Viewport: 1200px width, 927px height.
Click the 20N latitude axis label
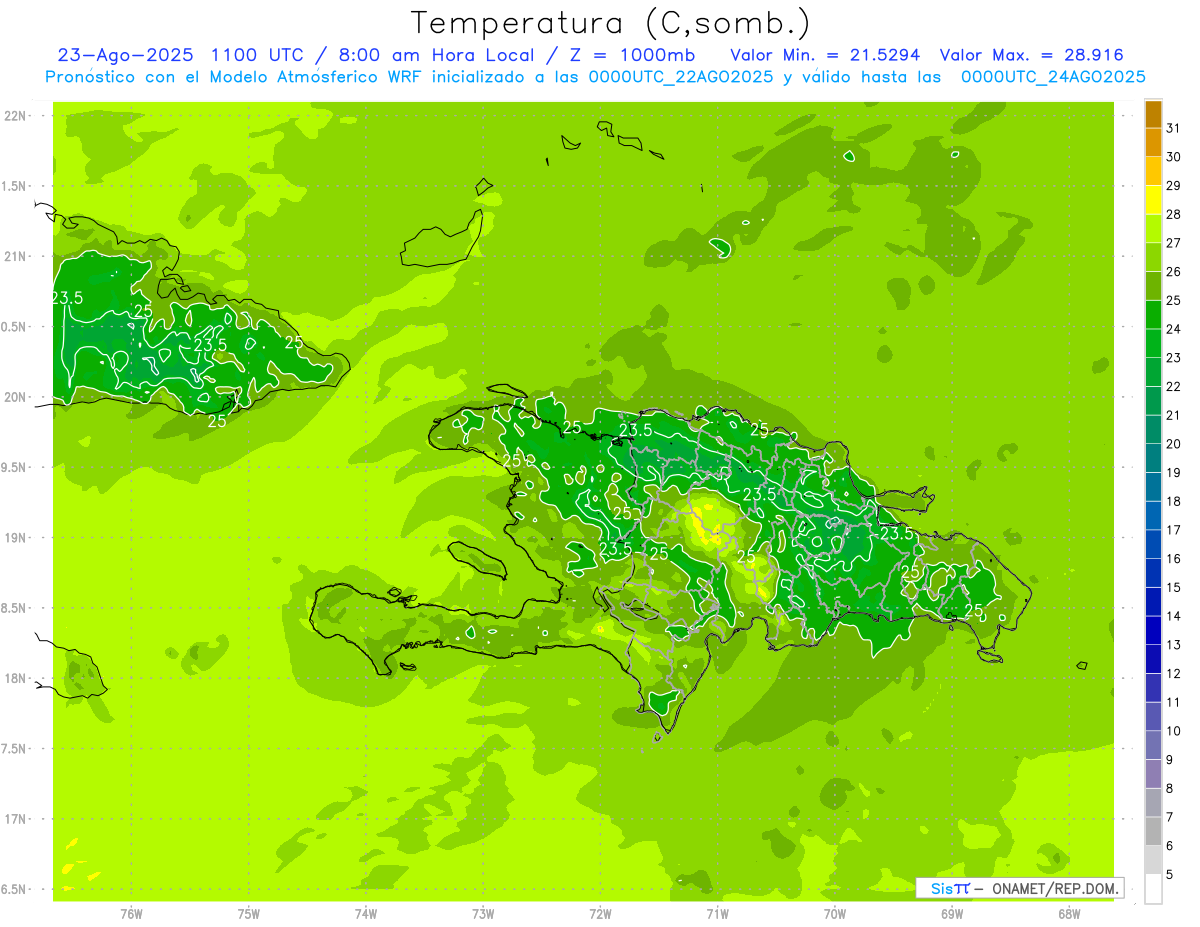click(16, 397)
